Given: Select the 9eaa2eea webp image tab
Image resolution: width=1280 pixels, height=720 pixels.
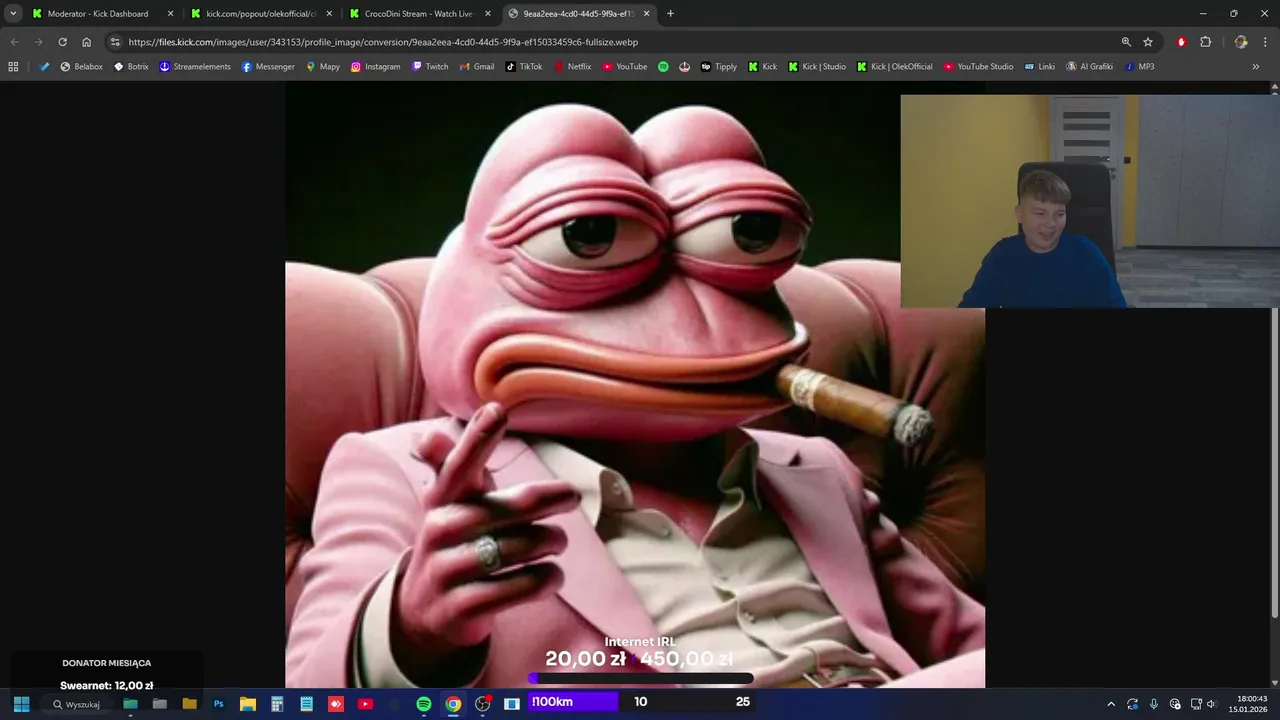Looking at the screenshot, I should click(579, 14).
